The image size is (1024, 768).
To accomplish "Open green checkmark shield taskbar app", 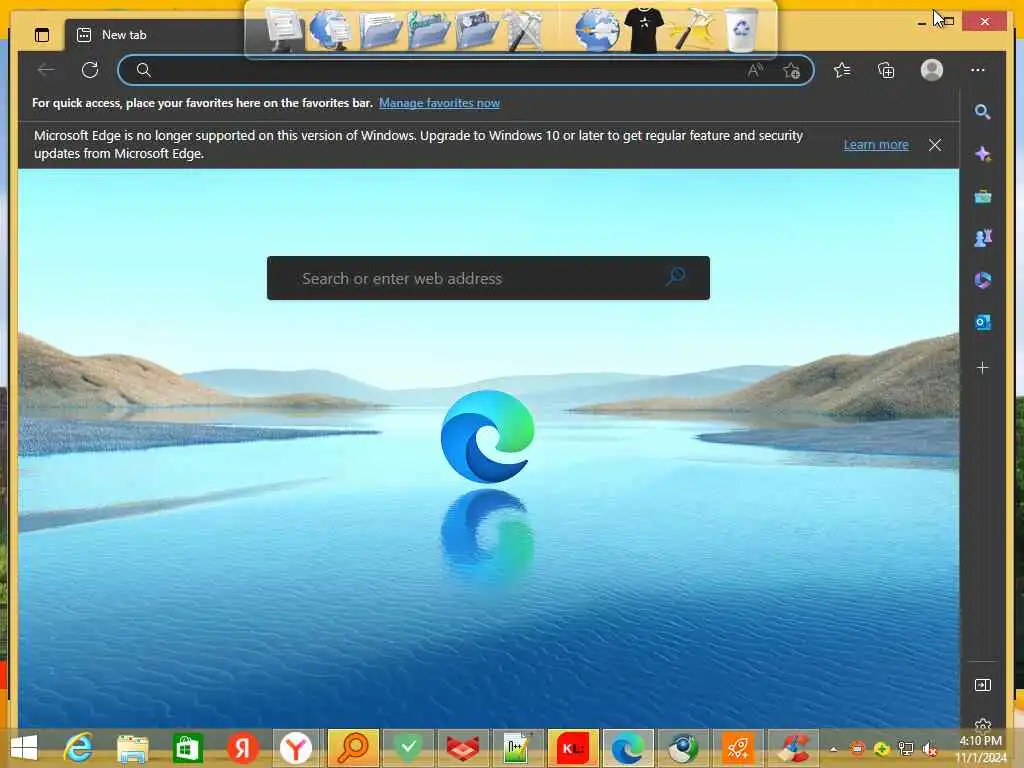I will (x=408, y=748).
